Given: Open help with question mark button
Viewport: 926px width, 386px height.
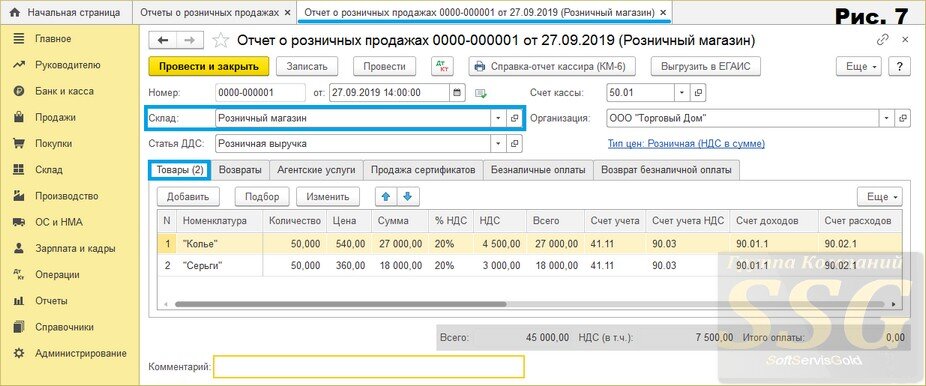Looking at the screenshot, I should point(899,66).
